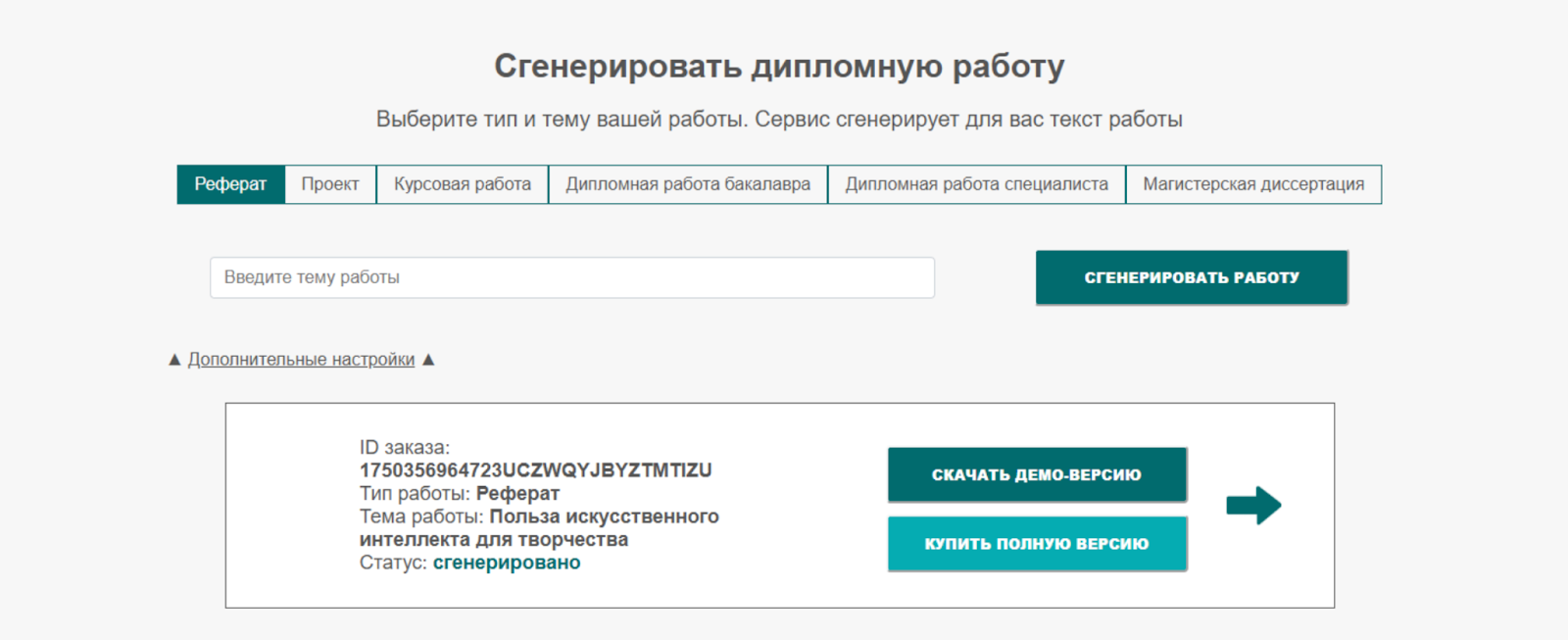Viewport: 1568px width, 640px height.
Task: Click the subtitle Выберите тип и тему
Action: (779, 120)
